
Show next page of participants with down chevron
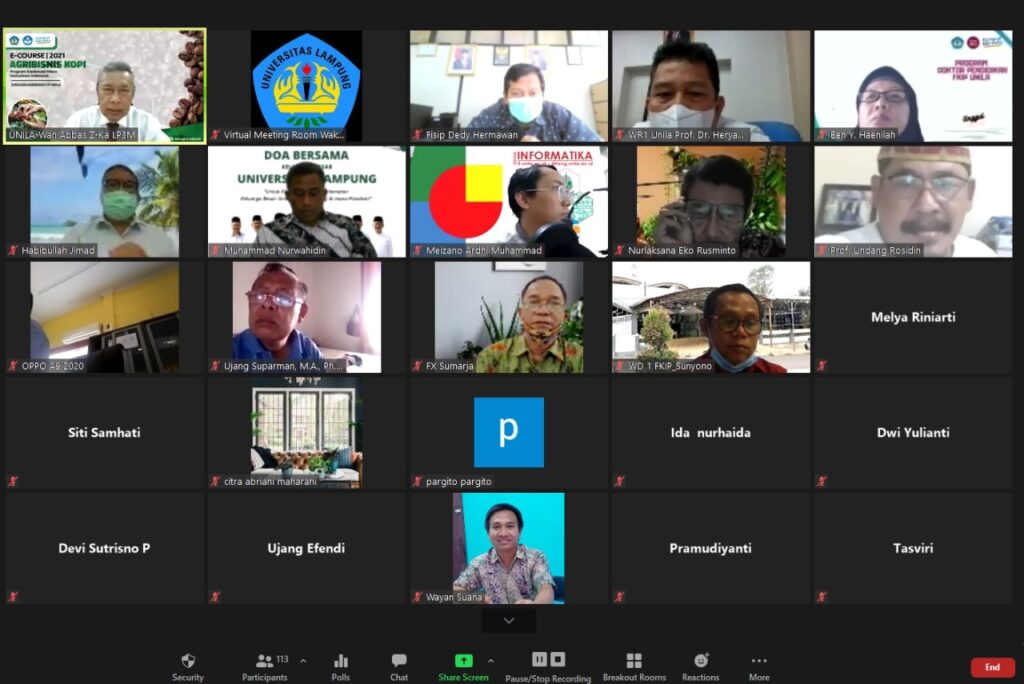(509, 621)
